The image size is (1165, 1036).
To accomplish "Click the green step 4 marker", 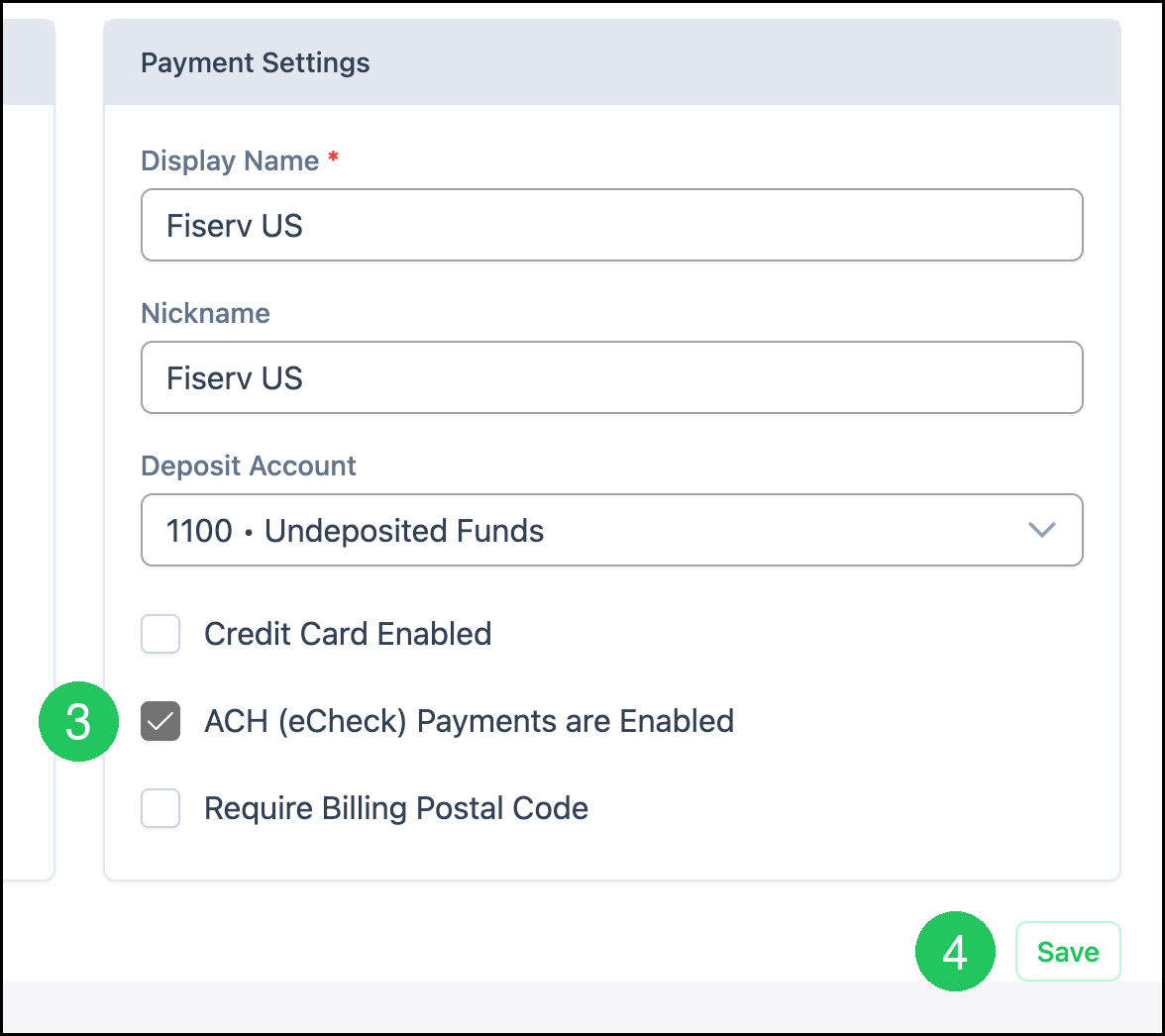I will 955,952.
